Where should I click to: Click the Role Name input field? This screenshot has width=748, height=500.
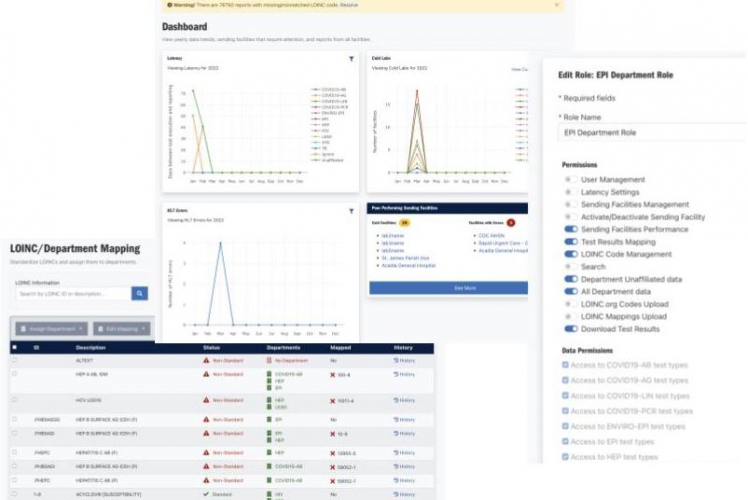[x=652, y=133]
